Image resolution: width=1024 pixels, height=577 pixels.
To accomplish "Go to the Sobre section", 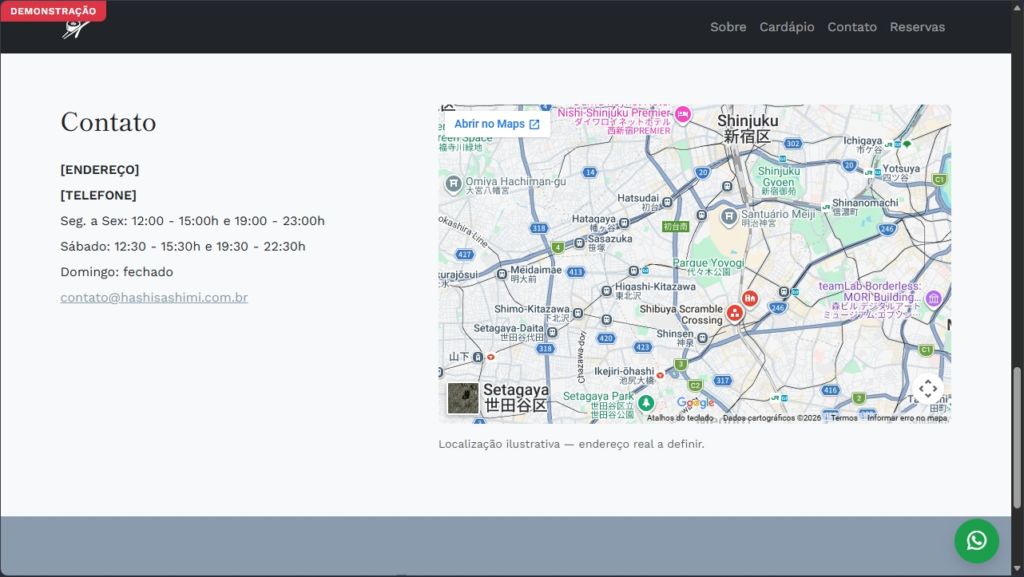I will click(x=728, y=27).
